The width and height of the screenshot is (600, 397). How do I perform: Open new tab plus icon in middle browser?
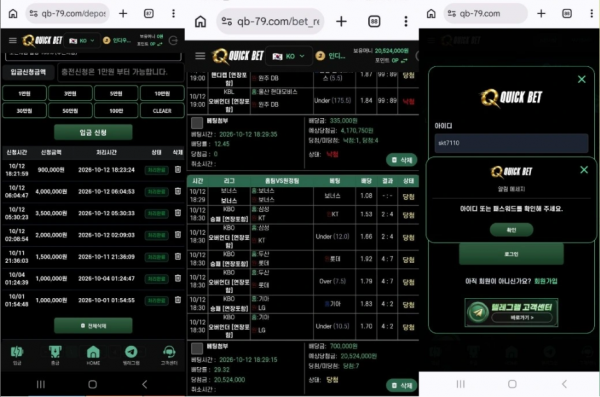[x=341, y=21]
